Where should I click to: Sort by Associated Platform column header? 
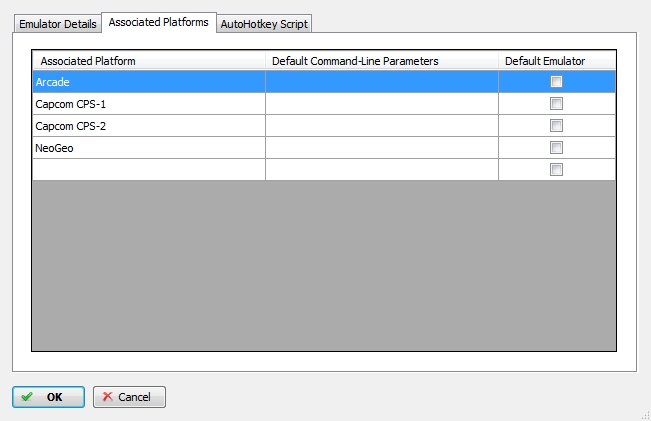tap(149, 61)
